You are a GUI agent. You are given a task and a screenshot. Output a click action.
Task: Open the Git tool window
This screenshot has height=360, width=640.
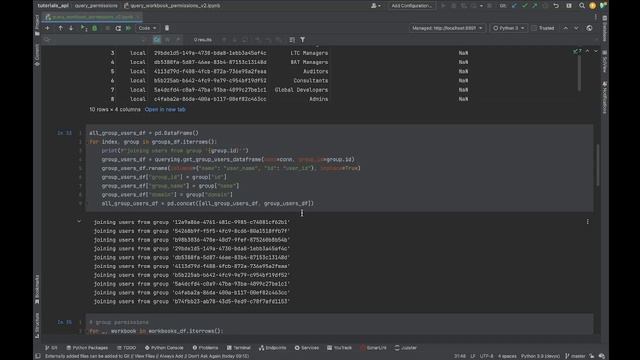[x=51, y=348]
